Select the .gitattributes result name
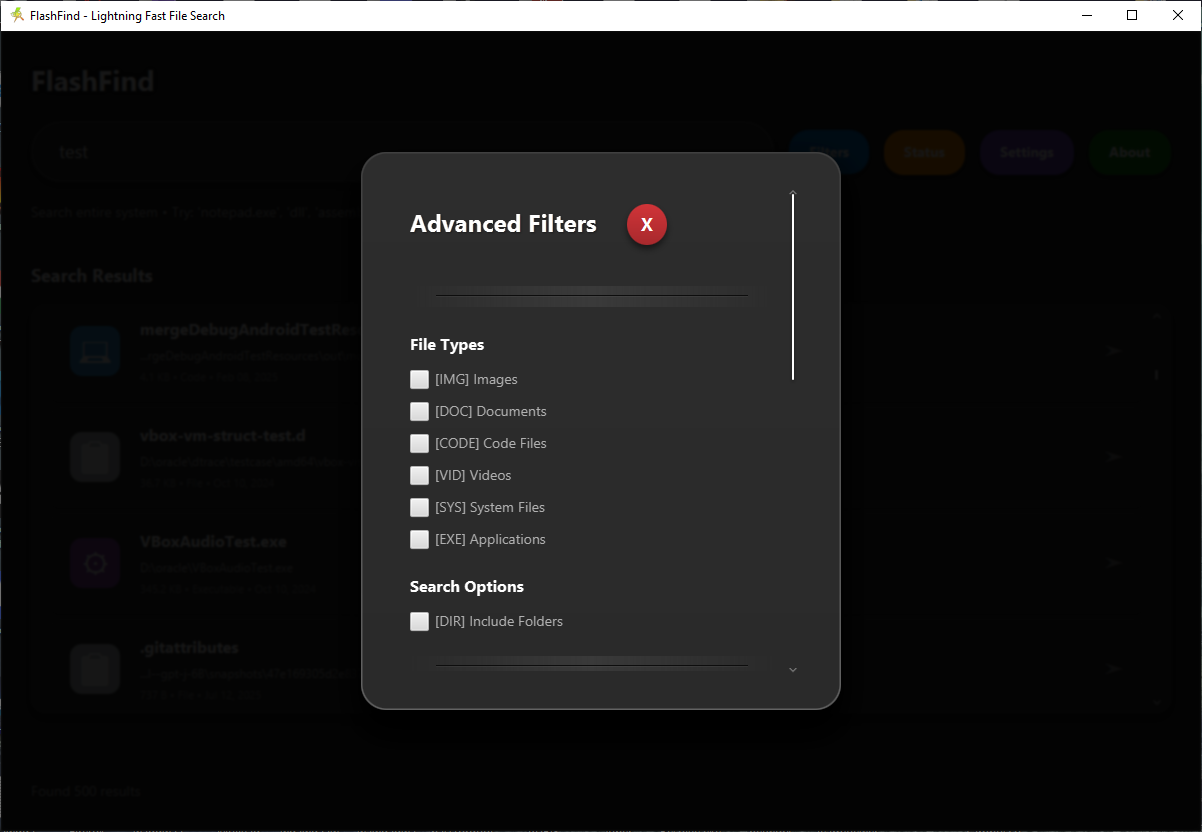The height and width of the screenshot is (832, 1202). (x=190, y=648)
